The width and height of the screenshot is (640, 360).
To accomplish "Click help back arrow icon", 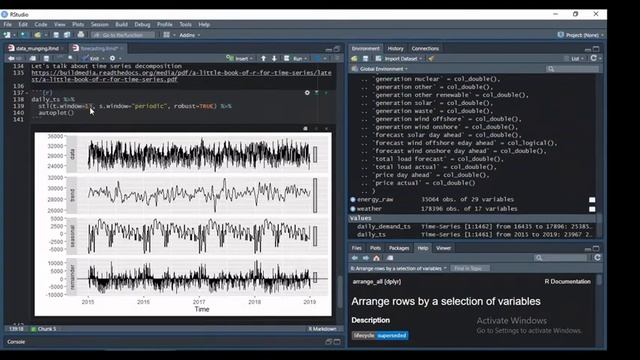I will tap(355, 258).
